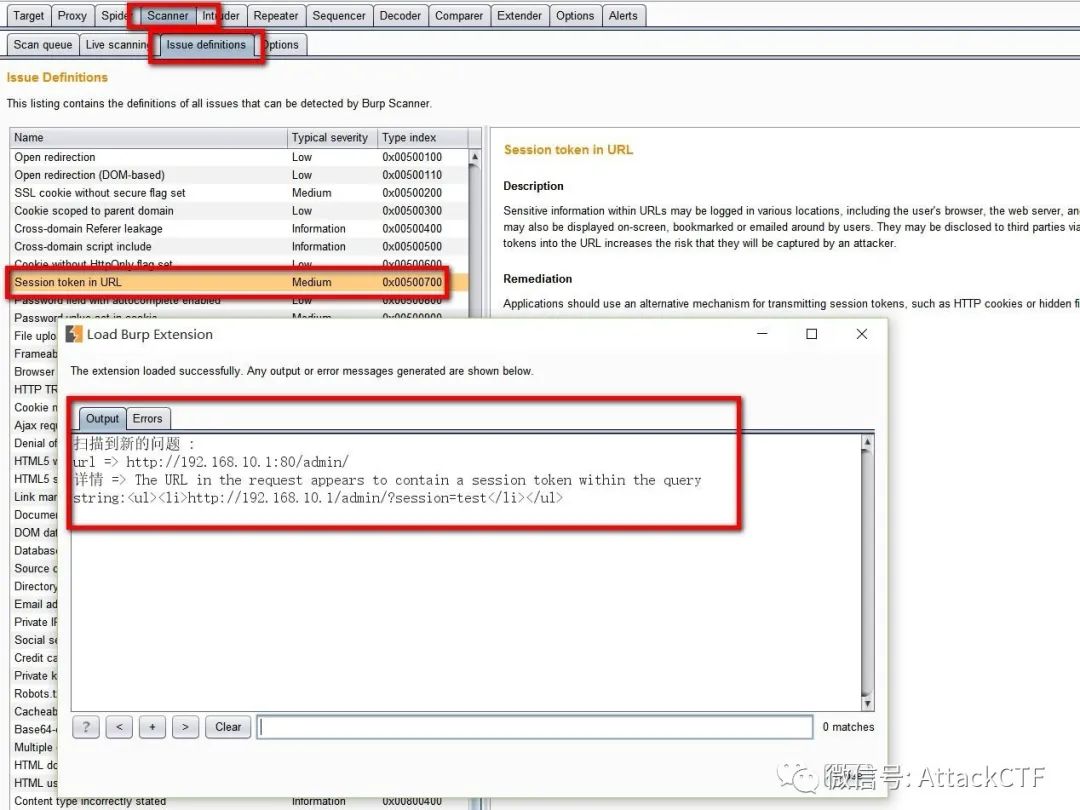Open Errors tab in extension dialog

click(x=147, y=418)
